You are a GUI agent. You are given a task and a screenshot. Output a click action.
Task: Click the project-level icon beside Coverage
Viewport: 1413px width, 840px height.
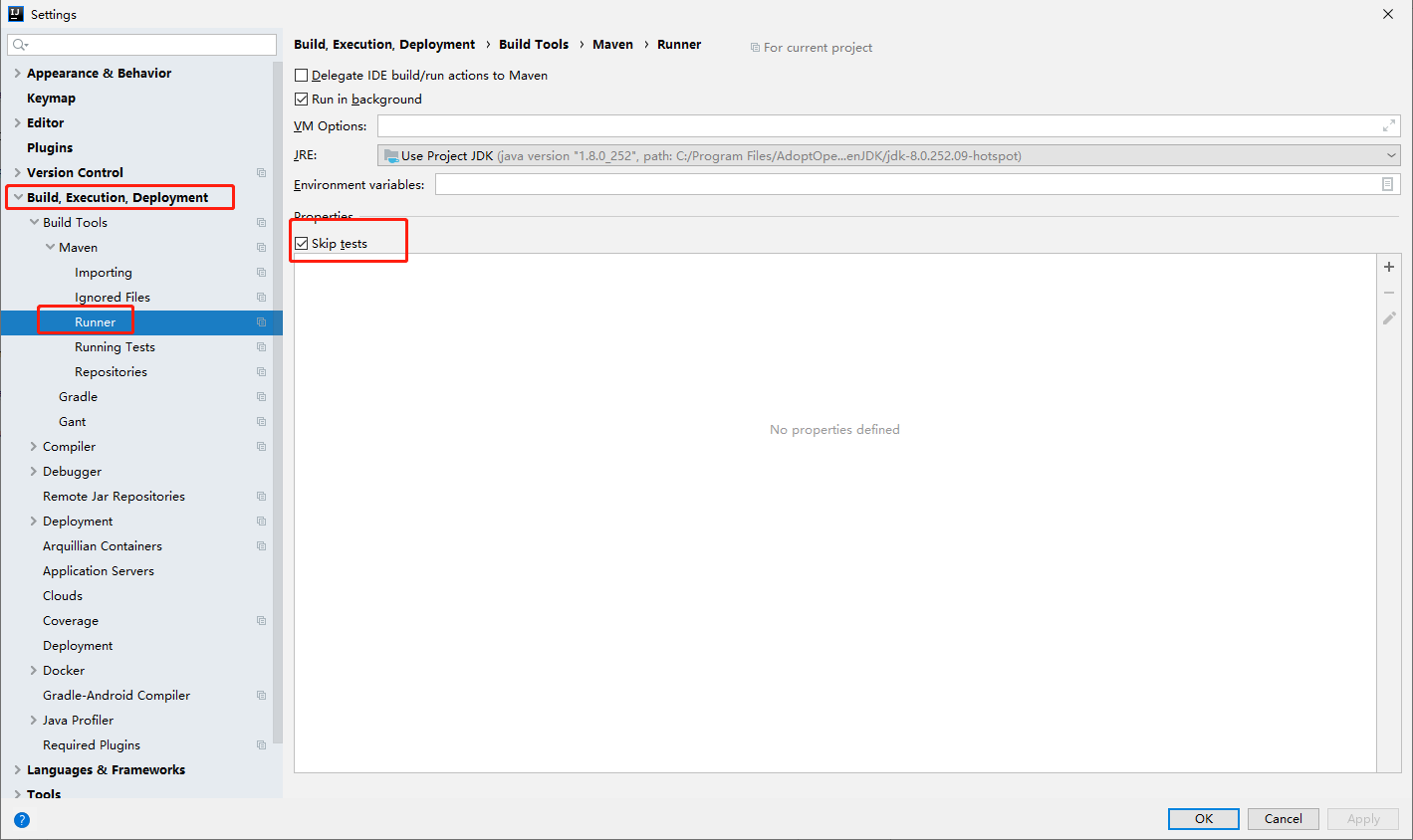pos(262,621)
